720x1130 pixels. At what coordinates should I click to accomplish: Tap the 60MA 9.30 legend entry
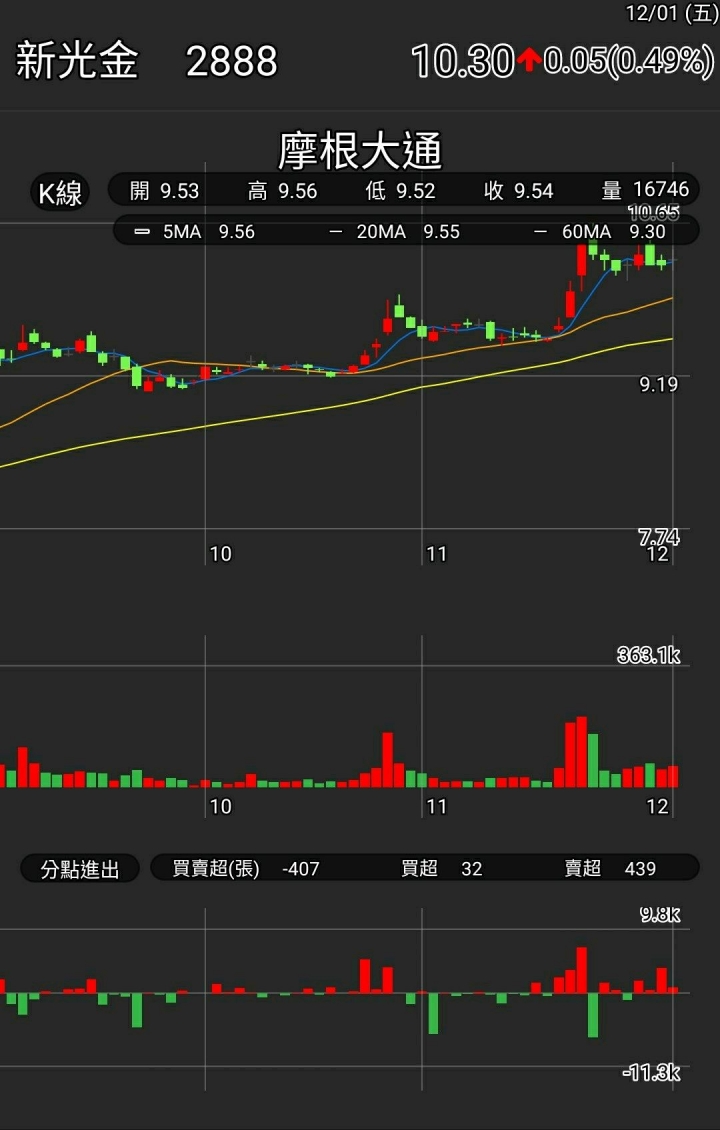[x=600, y=232]
